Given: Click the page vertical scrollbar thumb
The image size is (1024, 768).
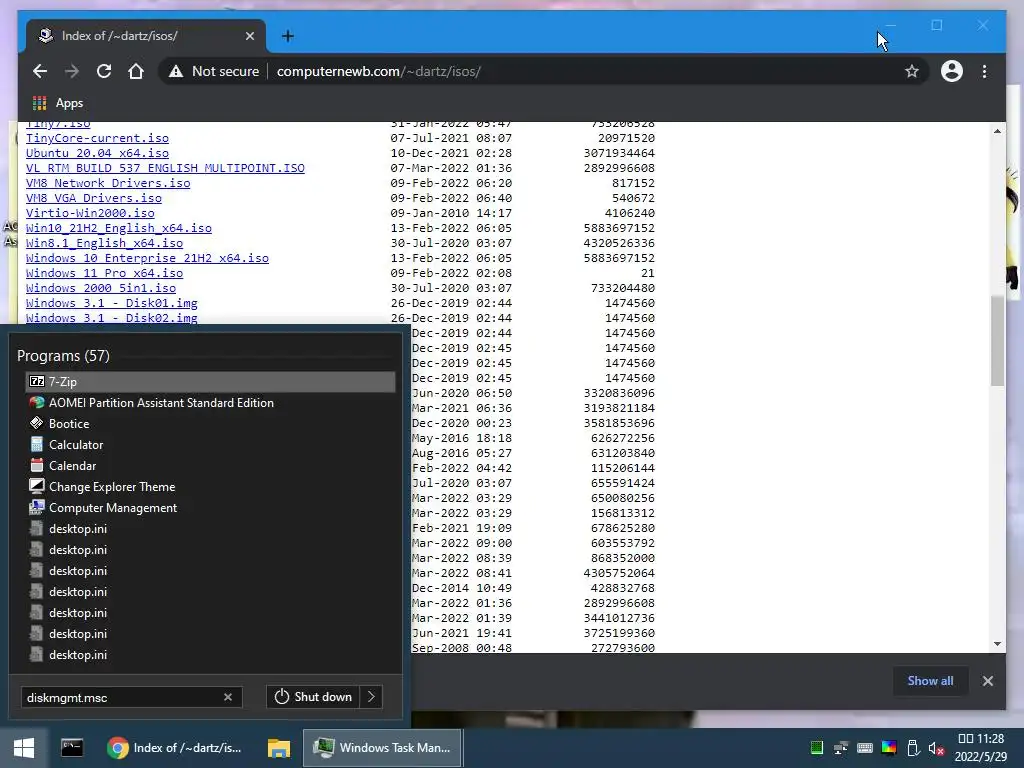Looking at the screenshot, I should [x=997, y=340].
